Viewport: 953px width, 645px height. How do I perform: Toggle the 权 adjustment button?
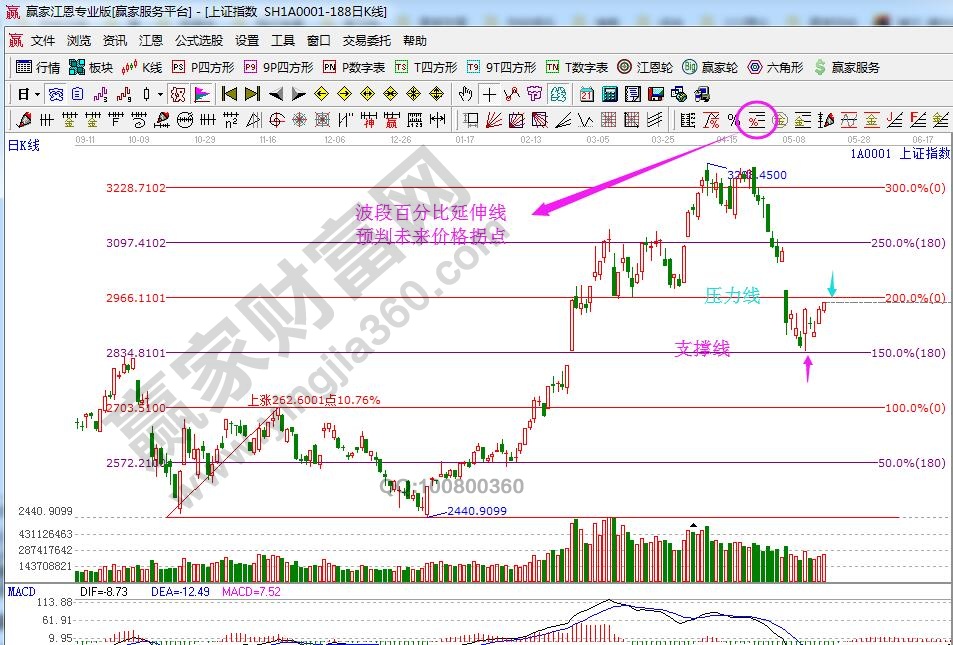pyautogui.click(x=178, y=94)
